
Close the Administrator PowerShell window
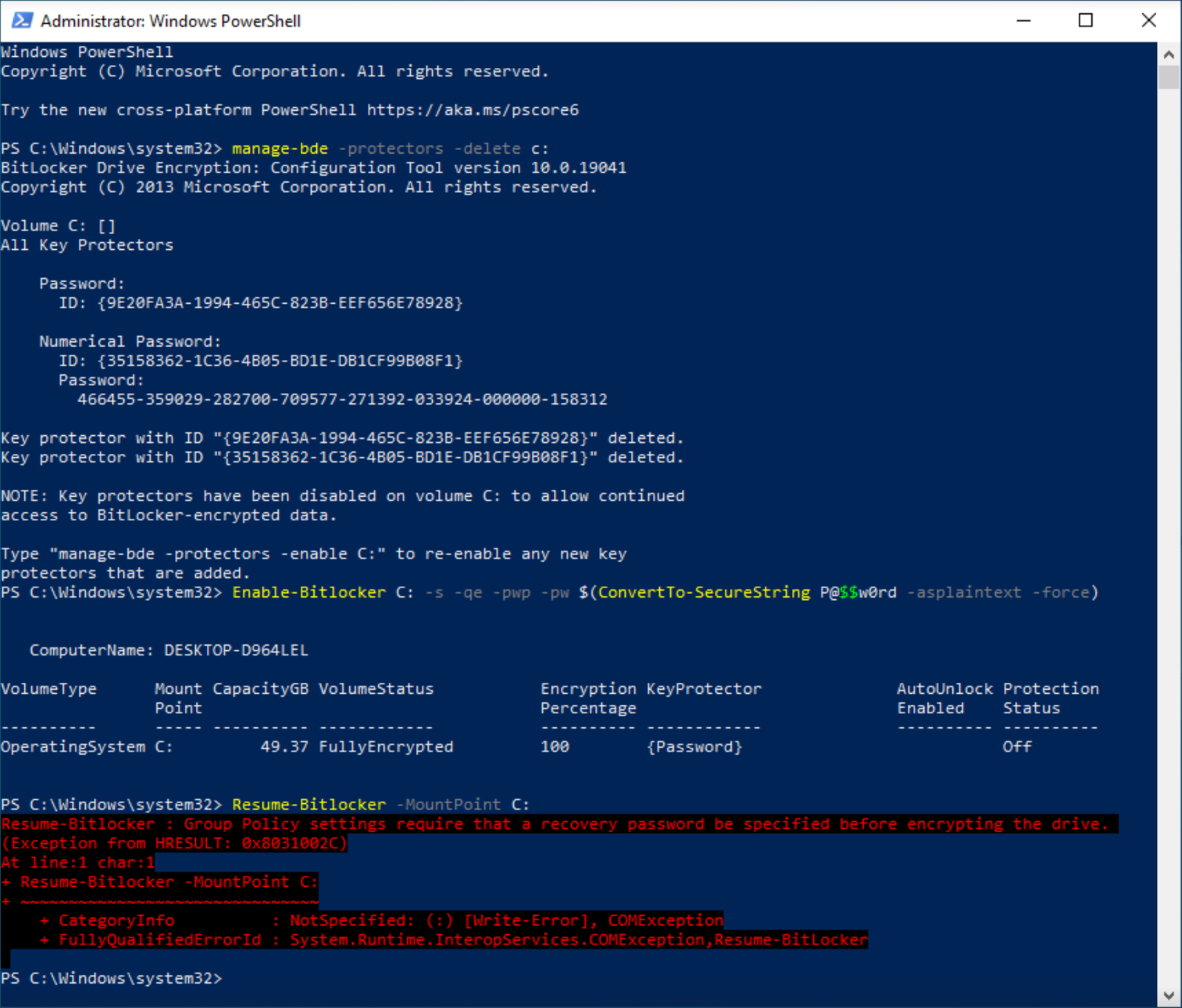[x=1148, y=21]
